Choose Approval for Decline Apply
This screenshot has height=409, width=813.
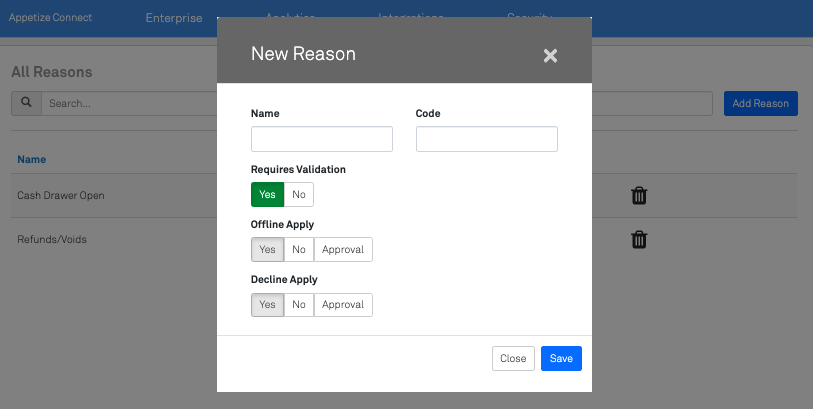pos(343,304)
